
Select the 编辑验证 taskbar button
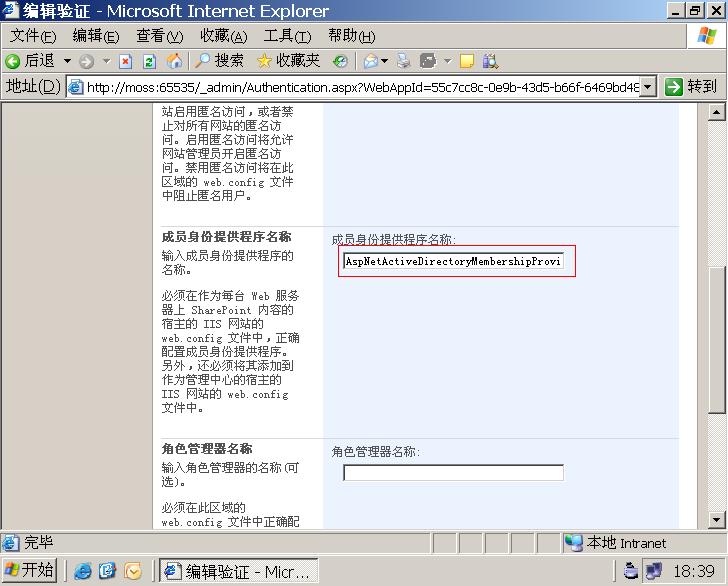(239, 571)
